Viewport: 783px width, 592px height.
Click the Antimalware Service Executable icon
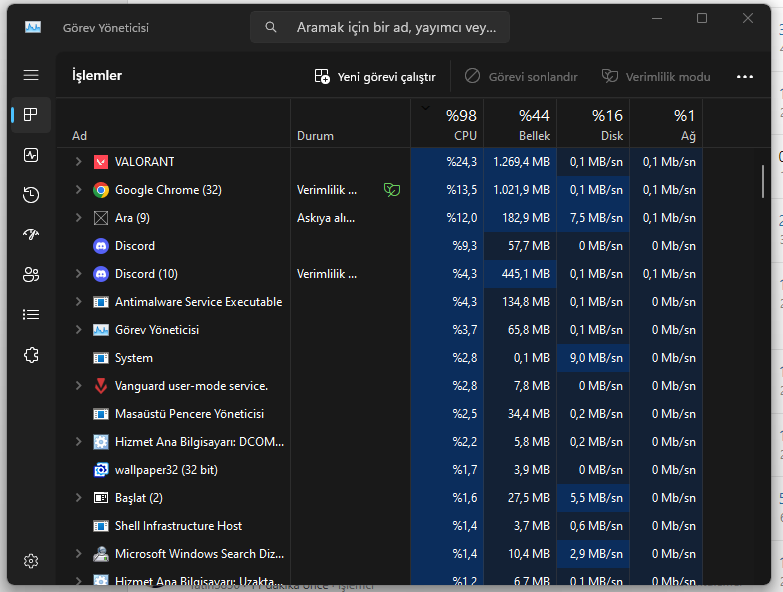101,302
